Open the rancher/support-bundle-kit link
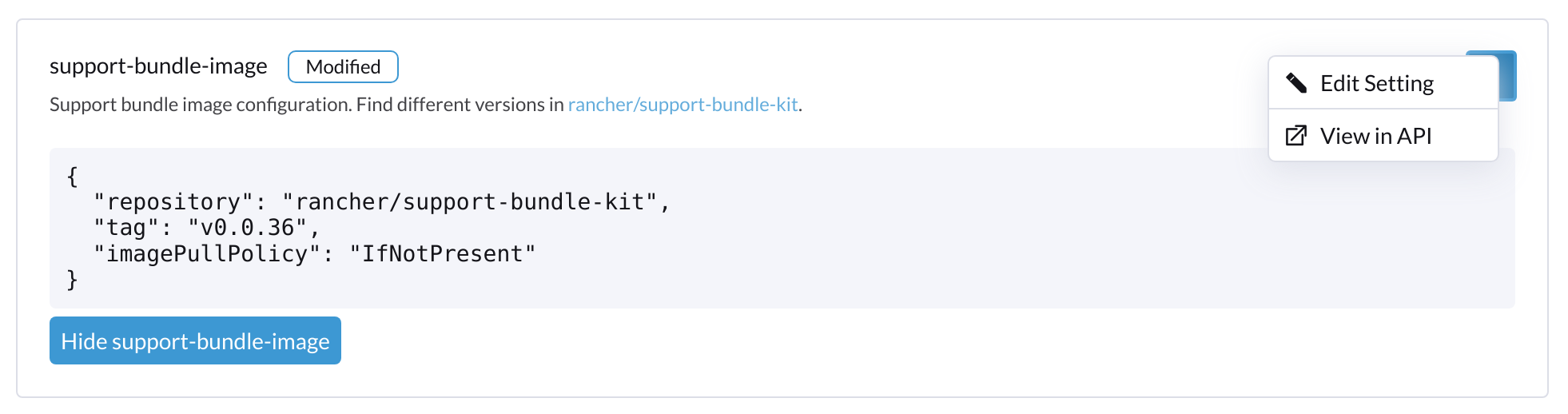This screenshot has width=1568, height=414. click(683, 105)
